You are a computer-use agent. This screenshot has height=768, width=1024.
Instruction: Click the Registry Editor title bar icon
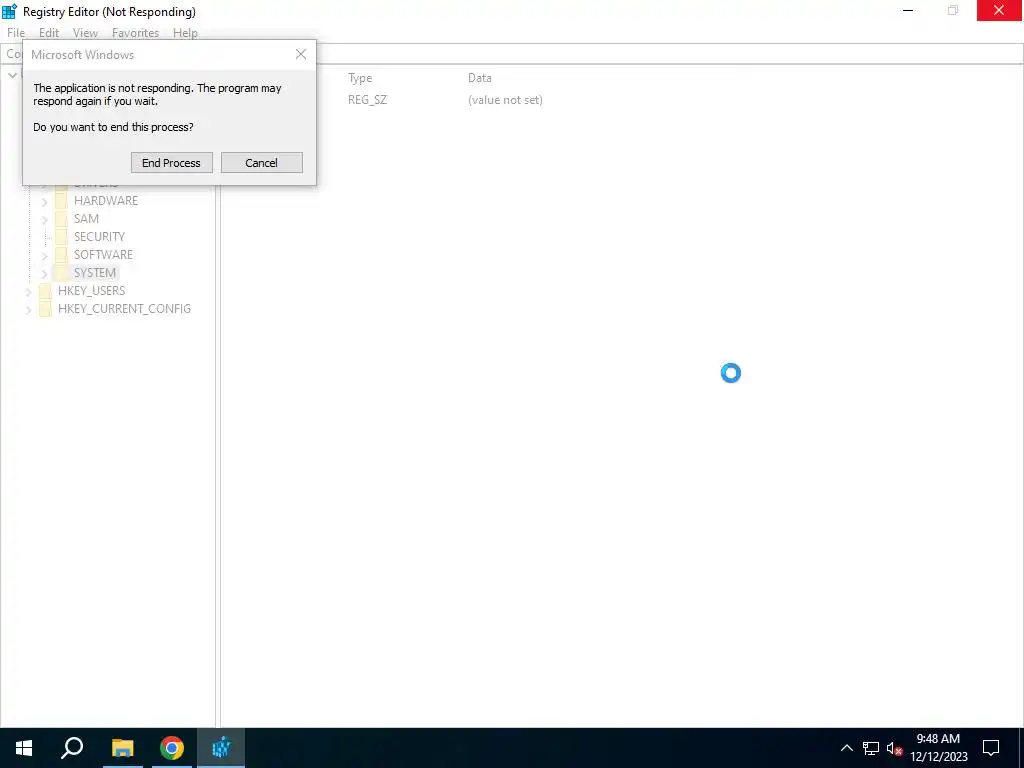[9, 11]
